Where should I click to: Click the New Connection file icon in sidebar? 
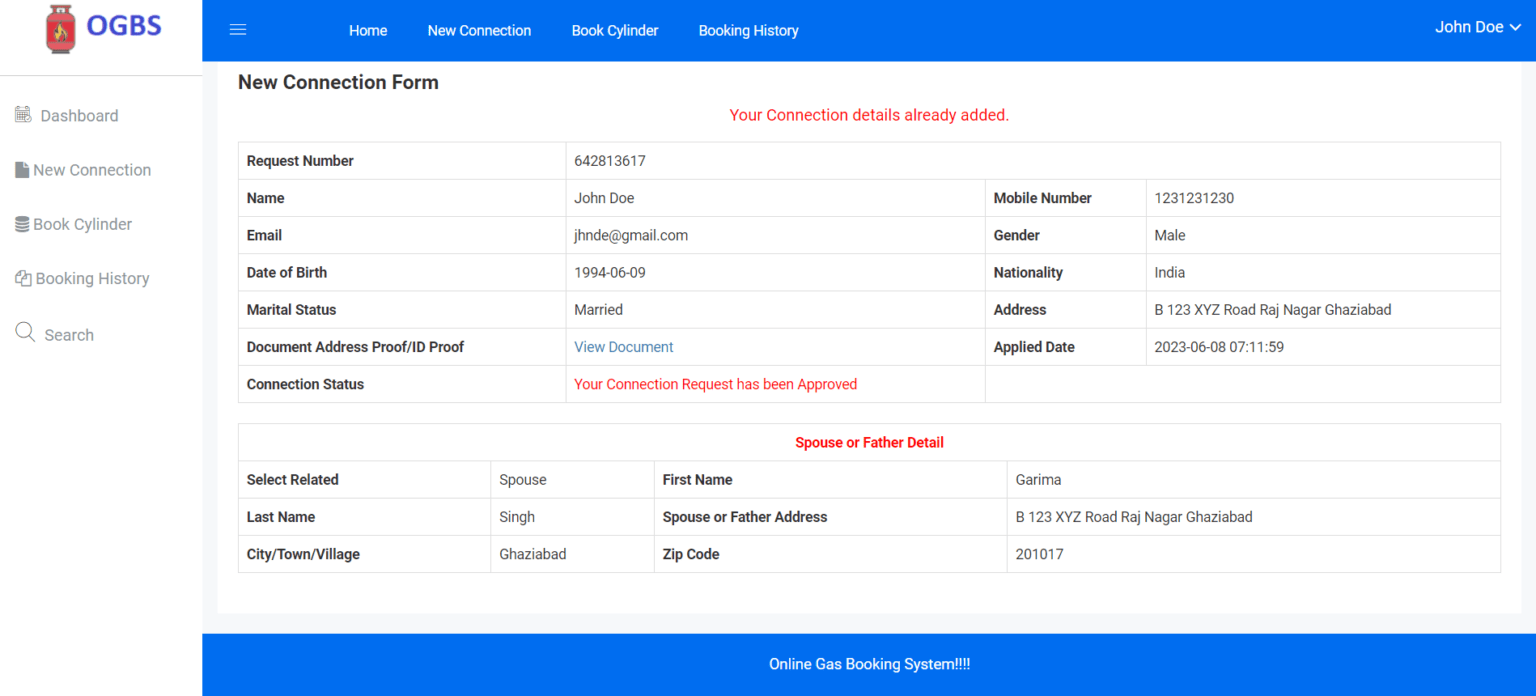point(22,170)
